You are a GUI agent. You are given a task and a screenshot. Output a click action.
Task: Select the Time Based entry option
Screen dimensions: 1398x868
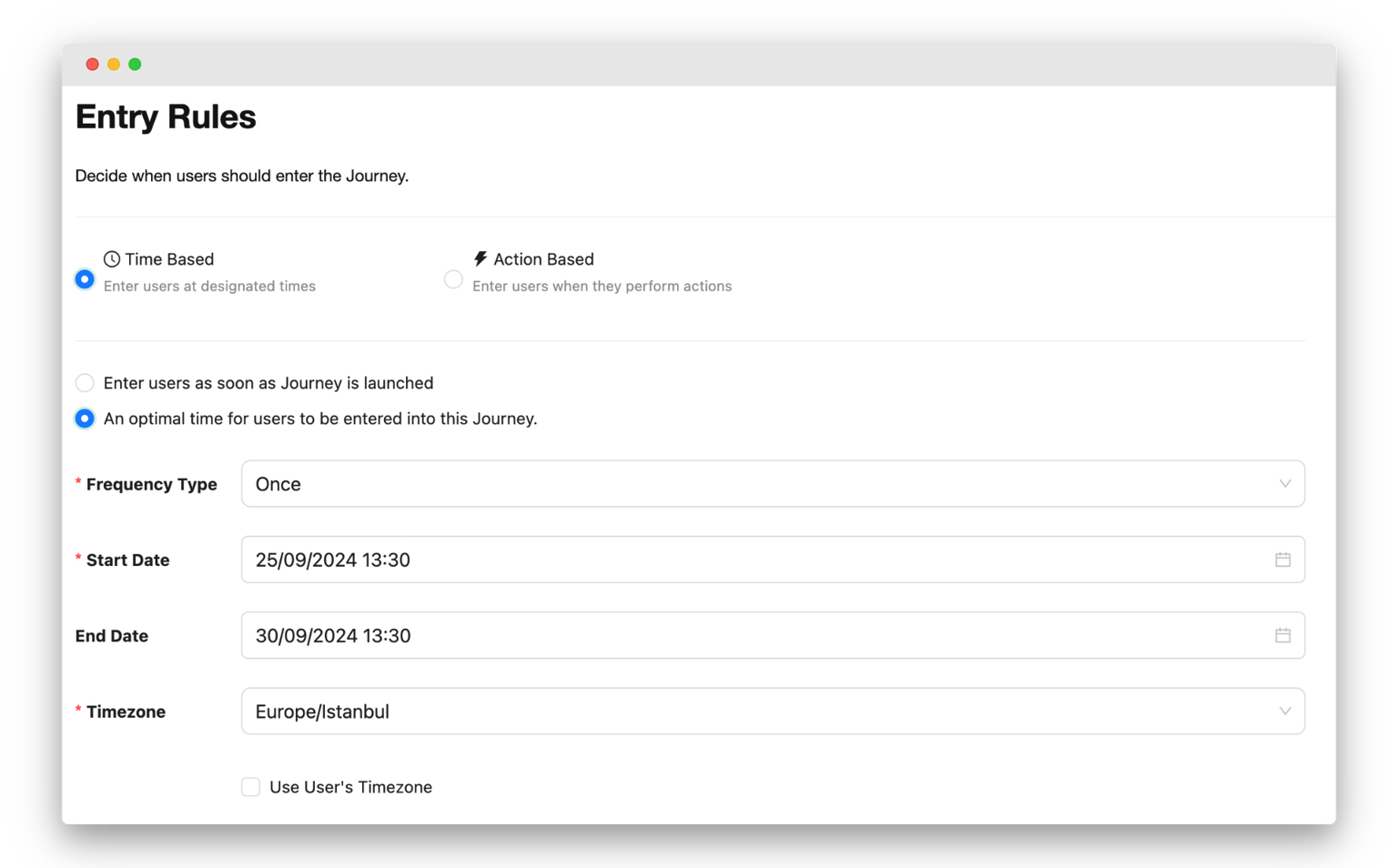(85, 278)
